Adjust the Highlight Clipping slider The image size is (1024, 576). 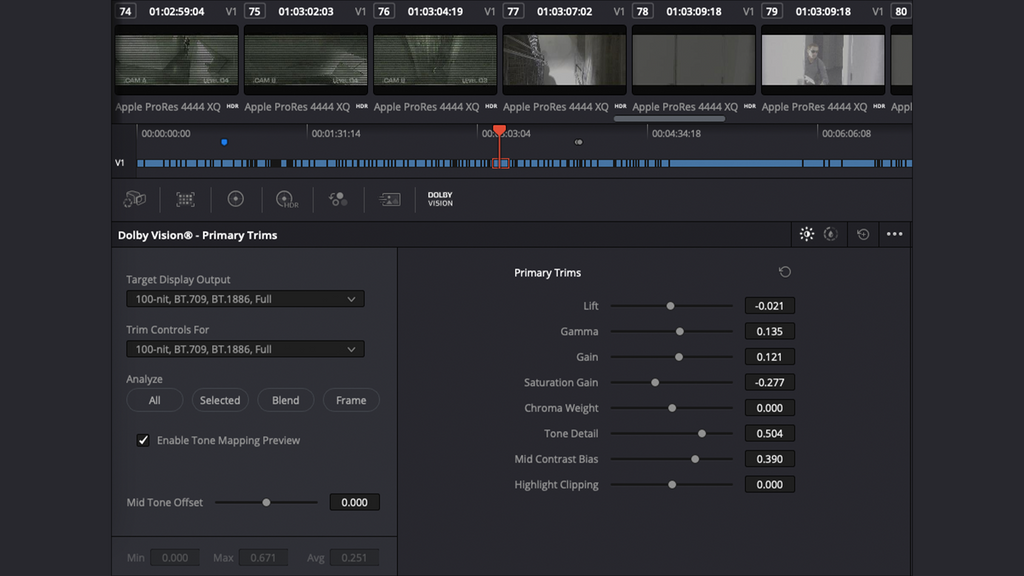672,484
